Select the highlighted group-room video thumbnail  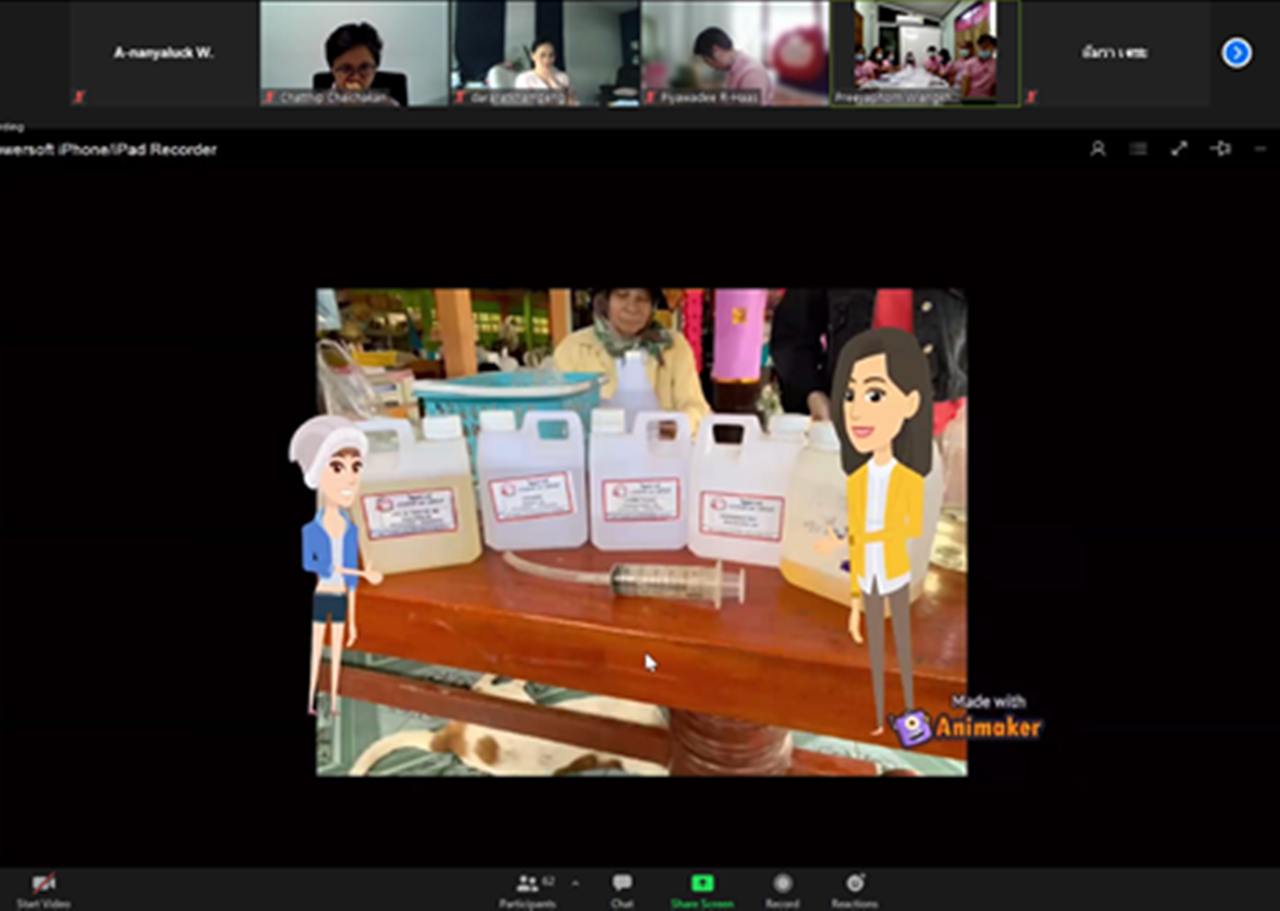click(x=925, y=52)
